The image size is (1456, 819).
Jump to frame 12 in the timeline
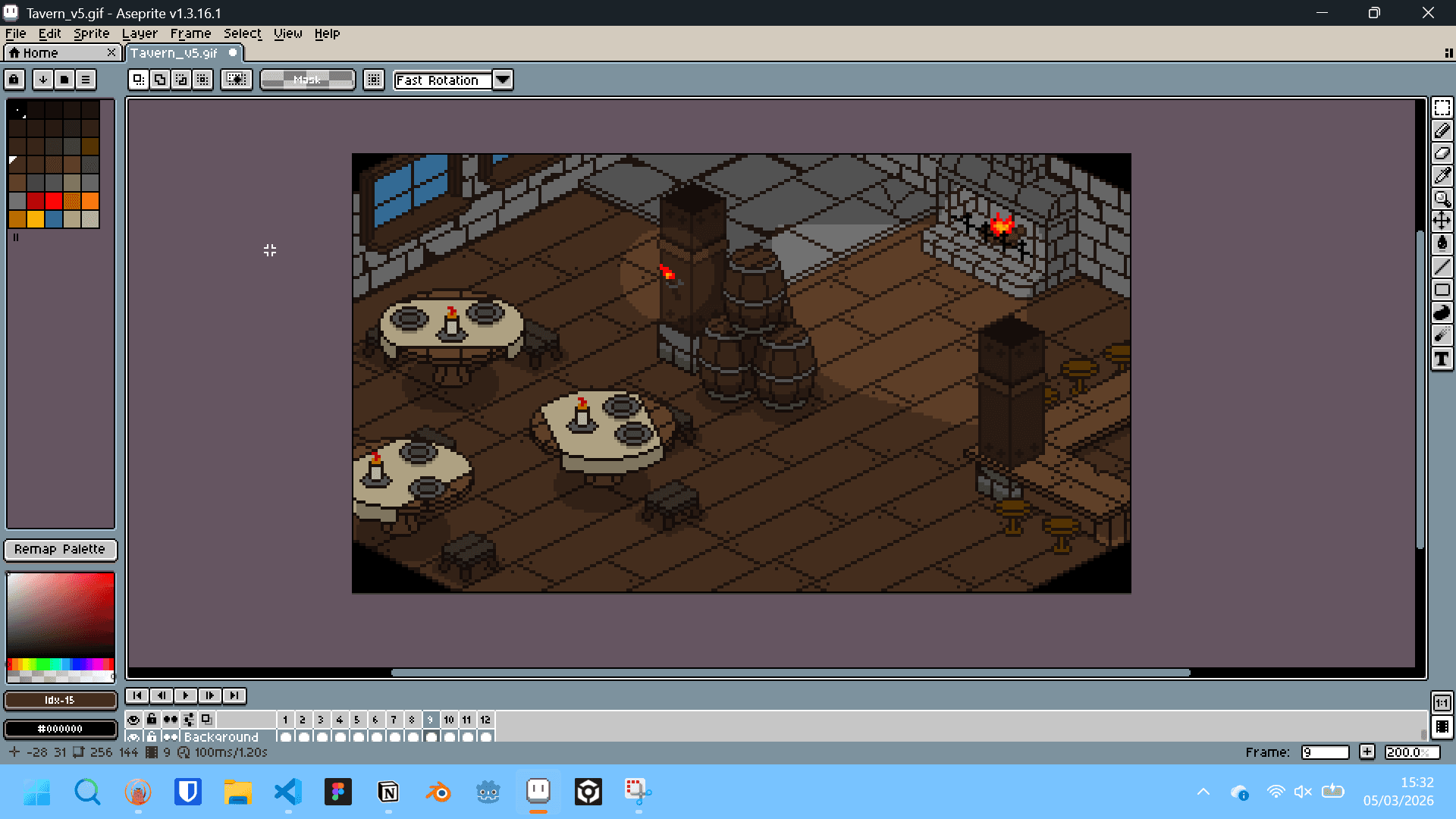[485, 720]
